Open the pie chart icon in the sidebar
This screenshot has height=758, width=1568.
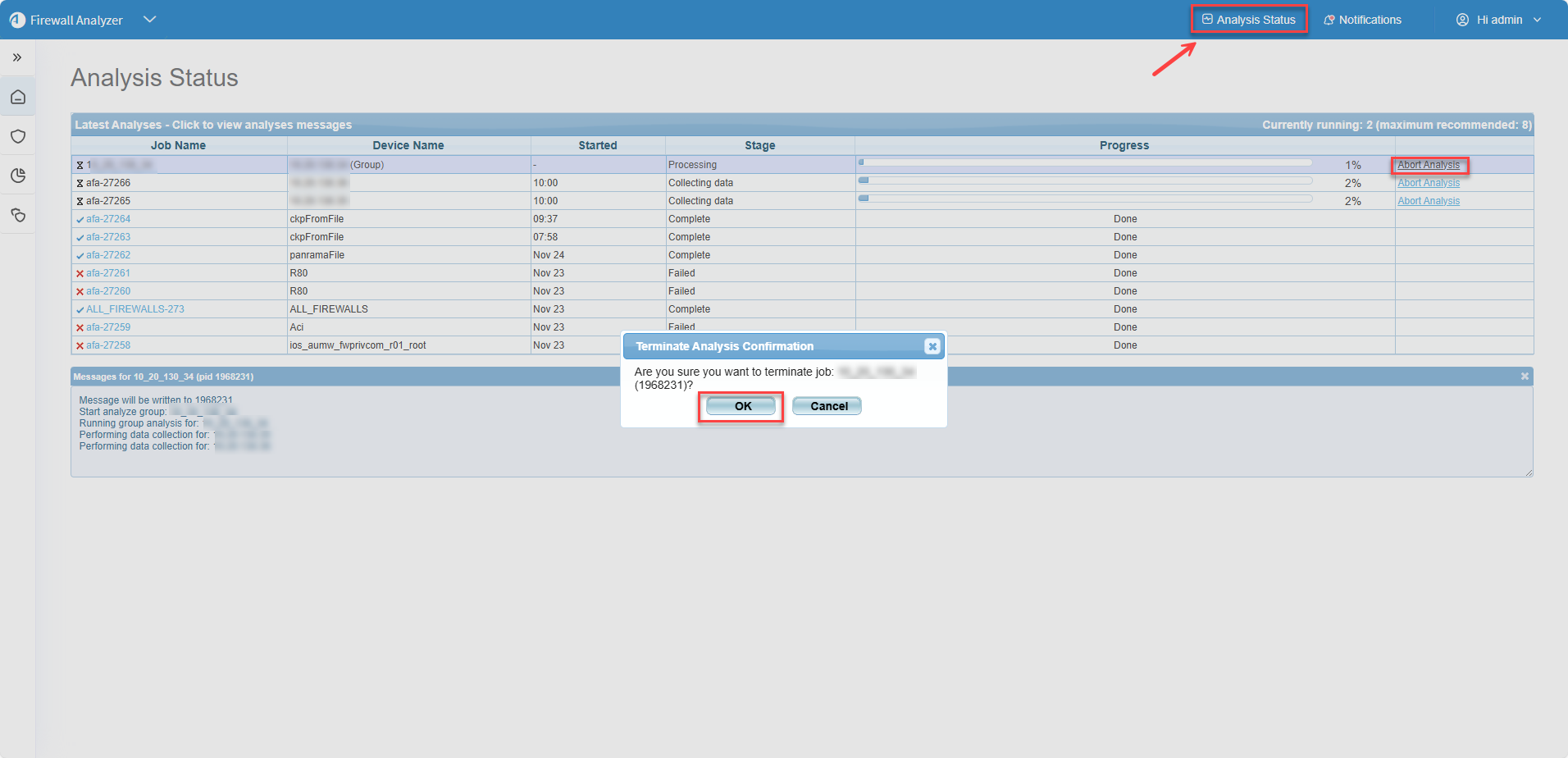[x=18, y=176]
